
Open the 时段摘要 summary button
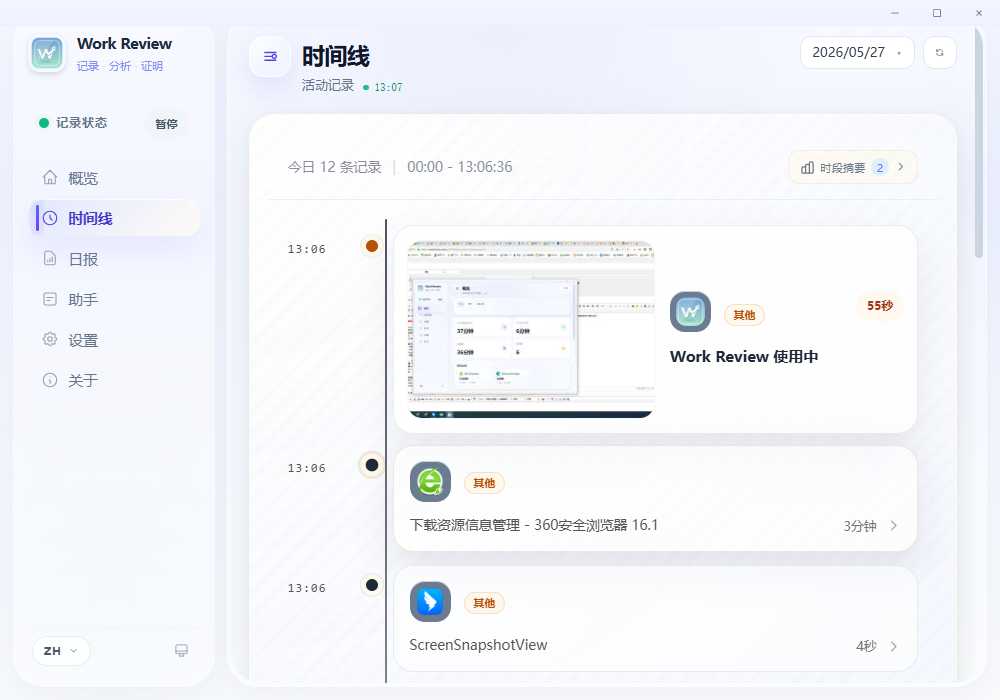point(853,168)
